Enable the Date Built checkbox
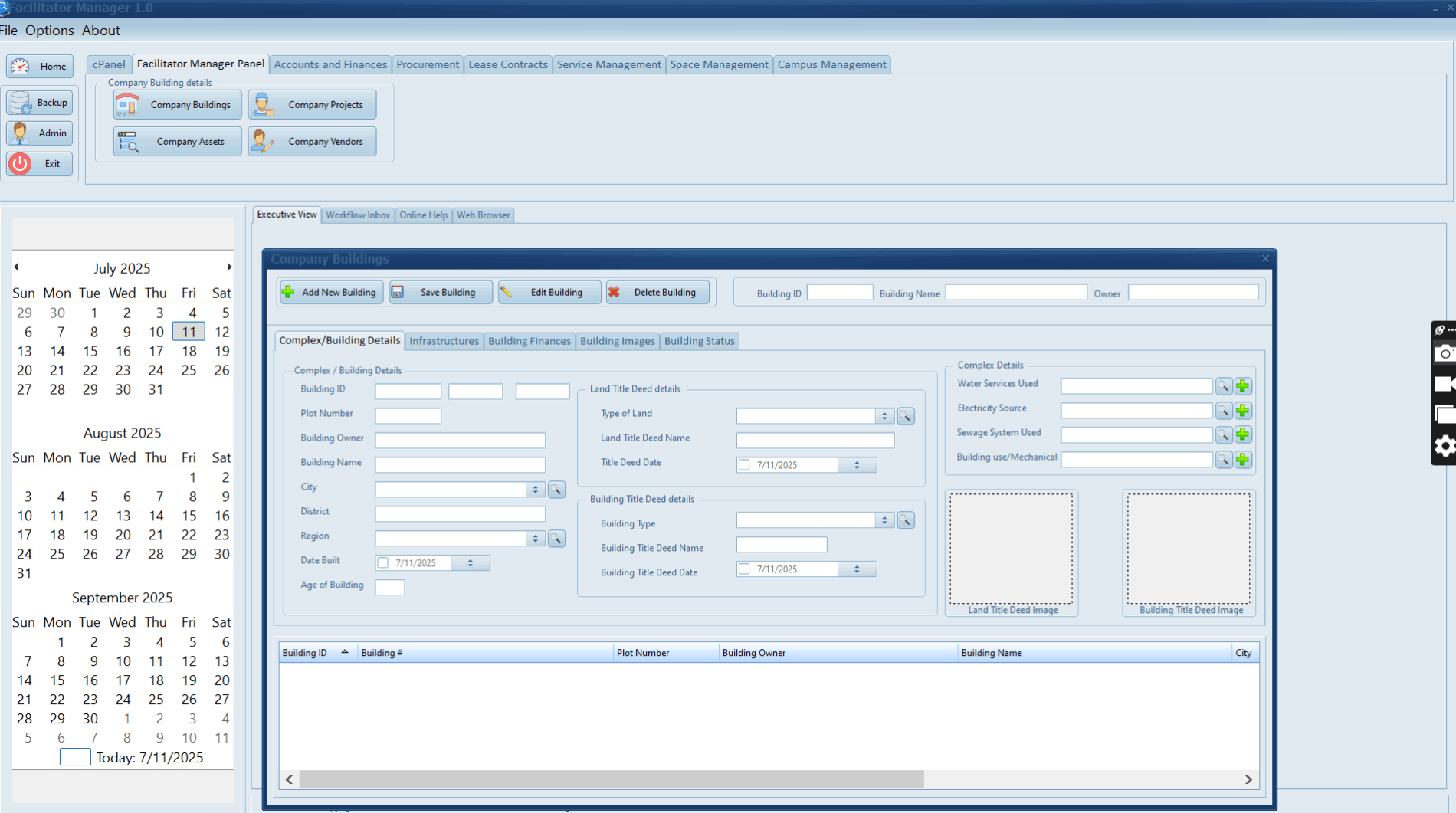The width and height of the screenshot is (1456, 813). 382,562
